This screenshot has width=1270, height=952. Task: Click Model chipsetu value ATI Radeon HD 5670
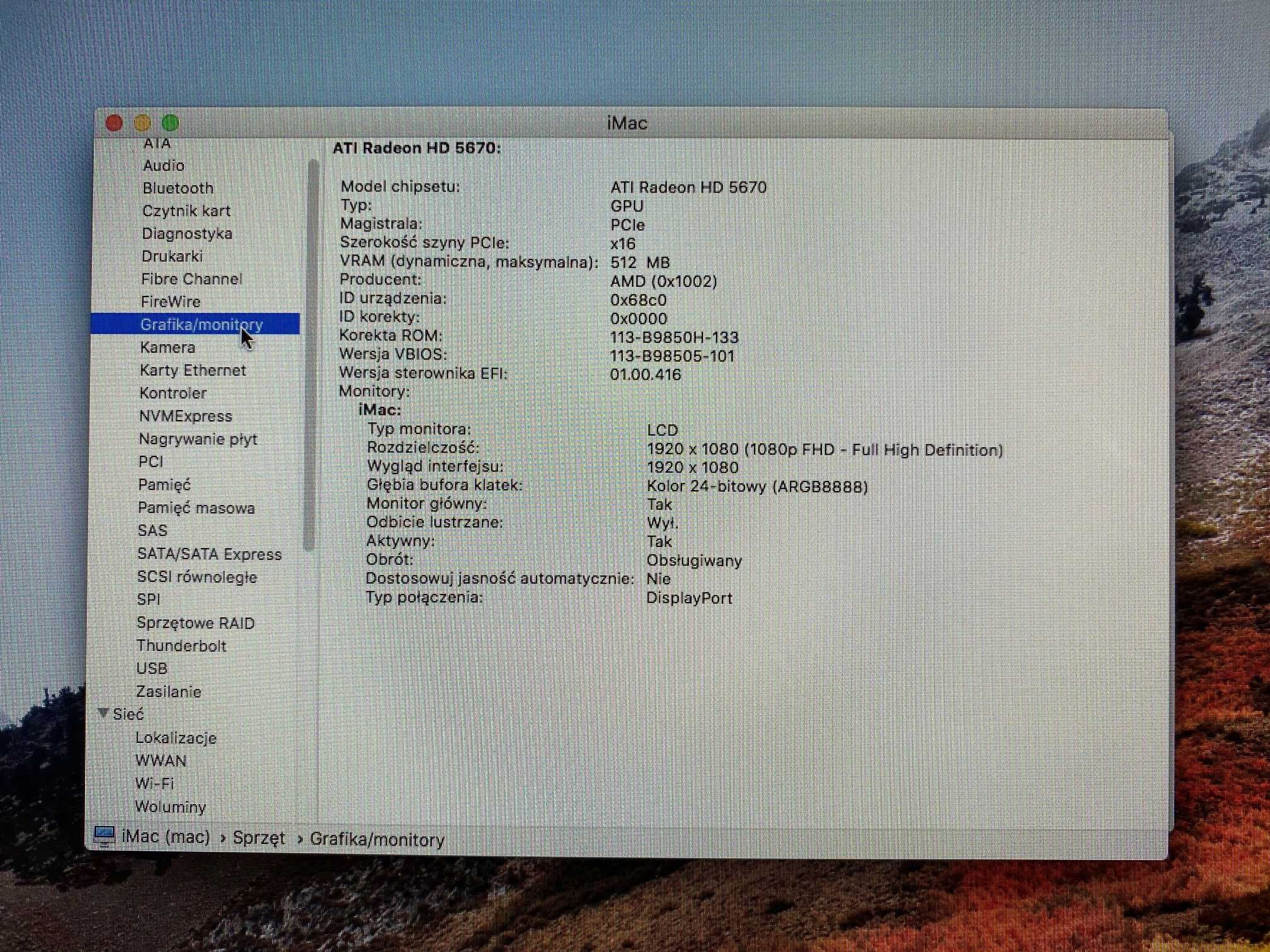tap(689, 187)
